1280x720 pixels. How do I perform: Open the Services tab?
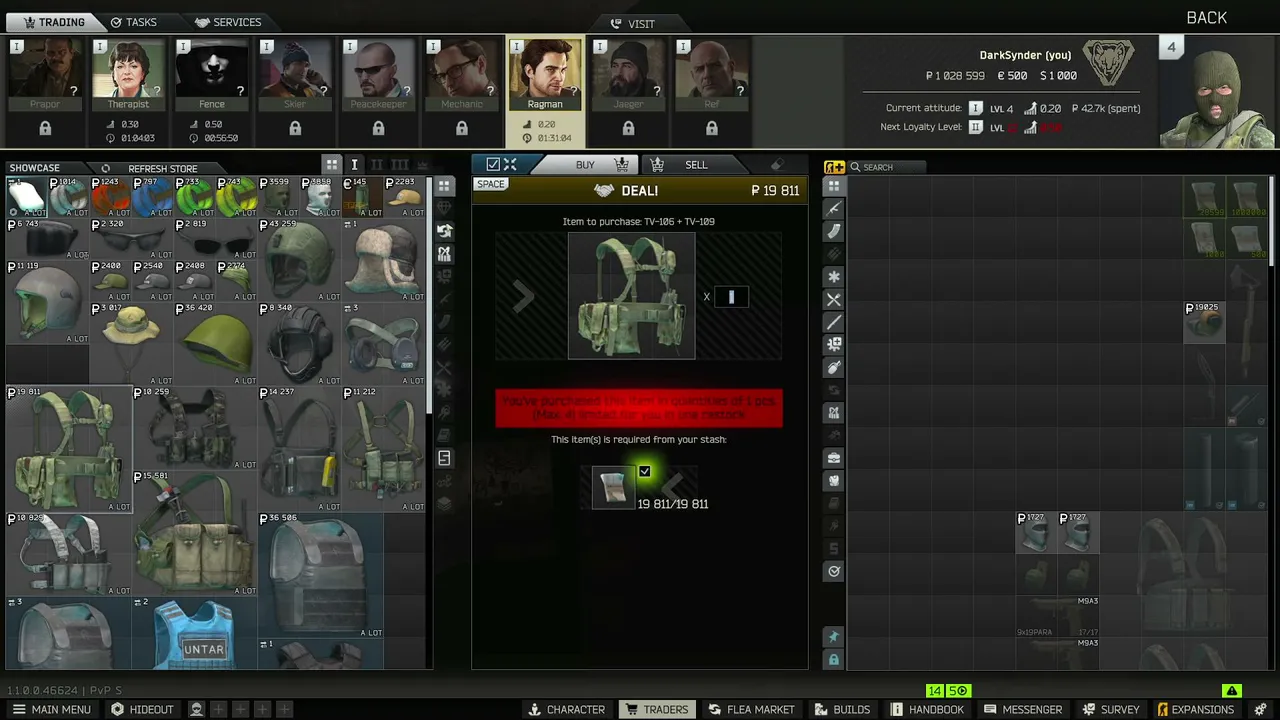click(228, 22)
